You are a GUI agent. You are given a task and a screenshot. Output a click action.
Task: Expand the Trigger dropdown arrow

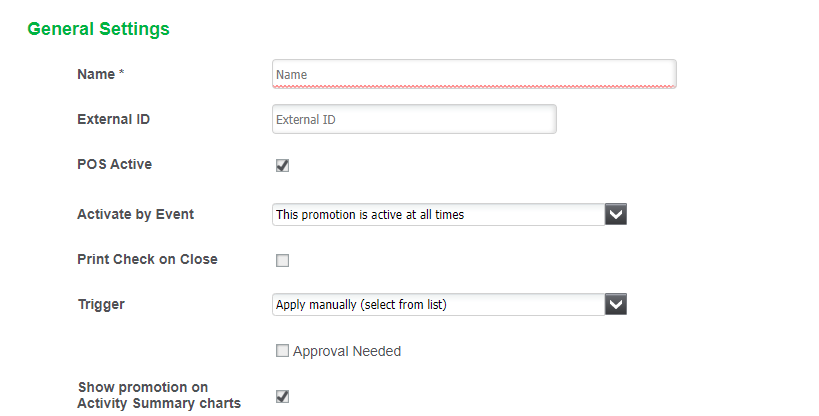615,304
